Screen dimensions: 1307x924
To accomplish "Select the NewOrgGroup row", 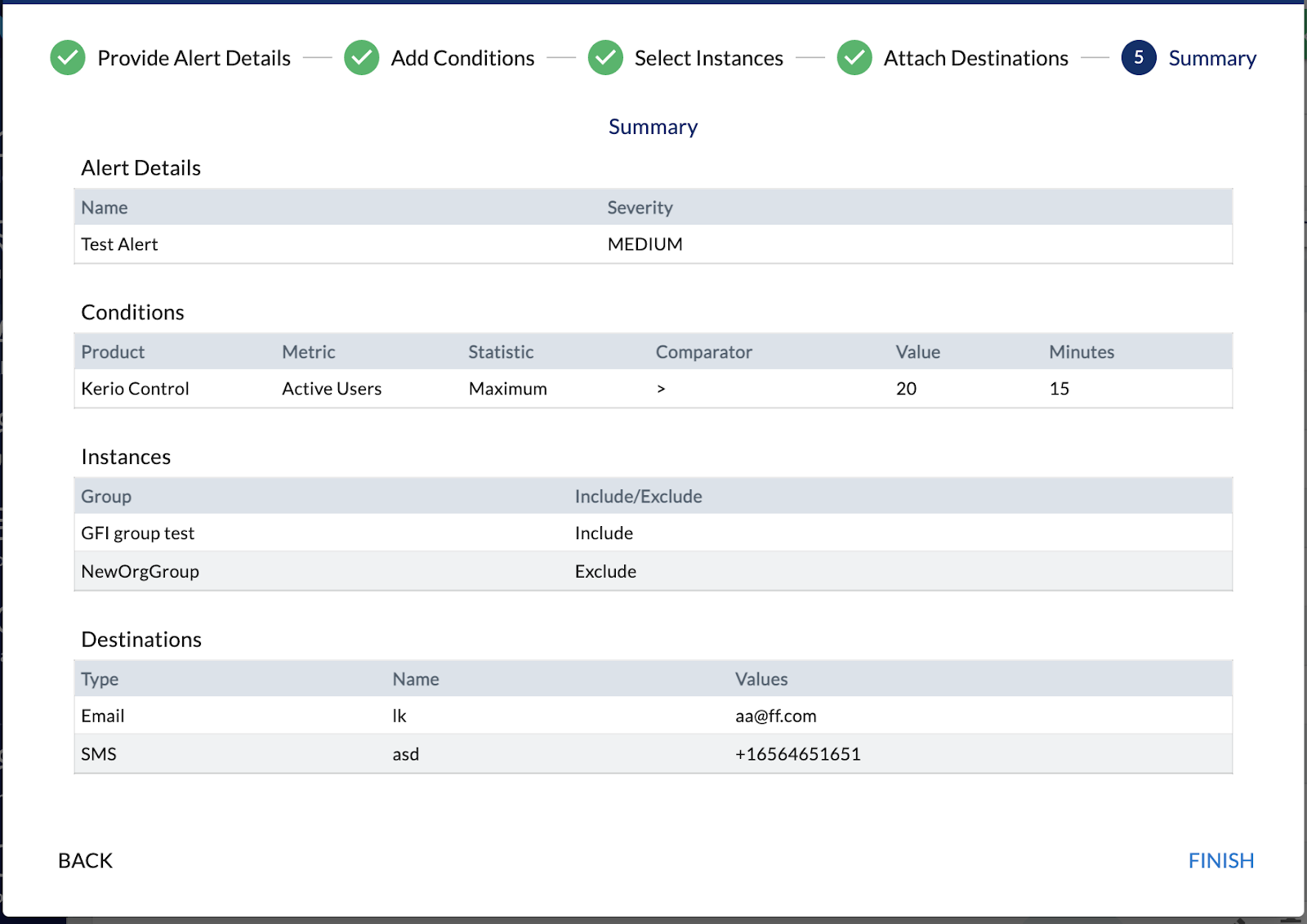I will (653, 571).
